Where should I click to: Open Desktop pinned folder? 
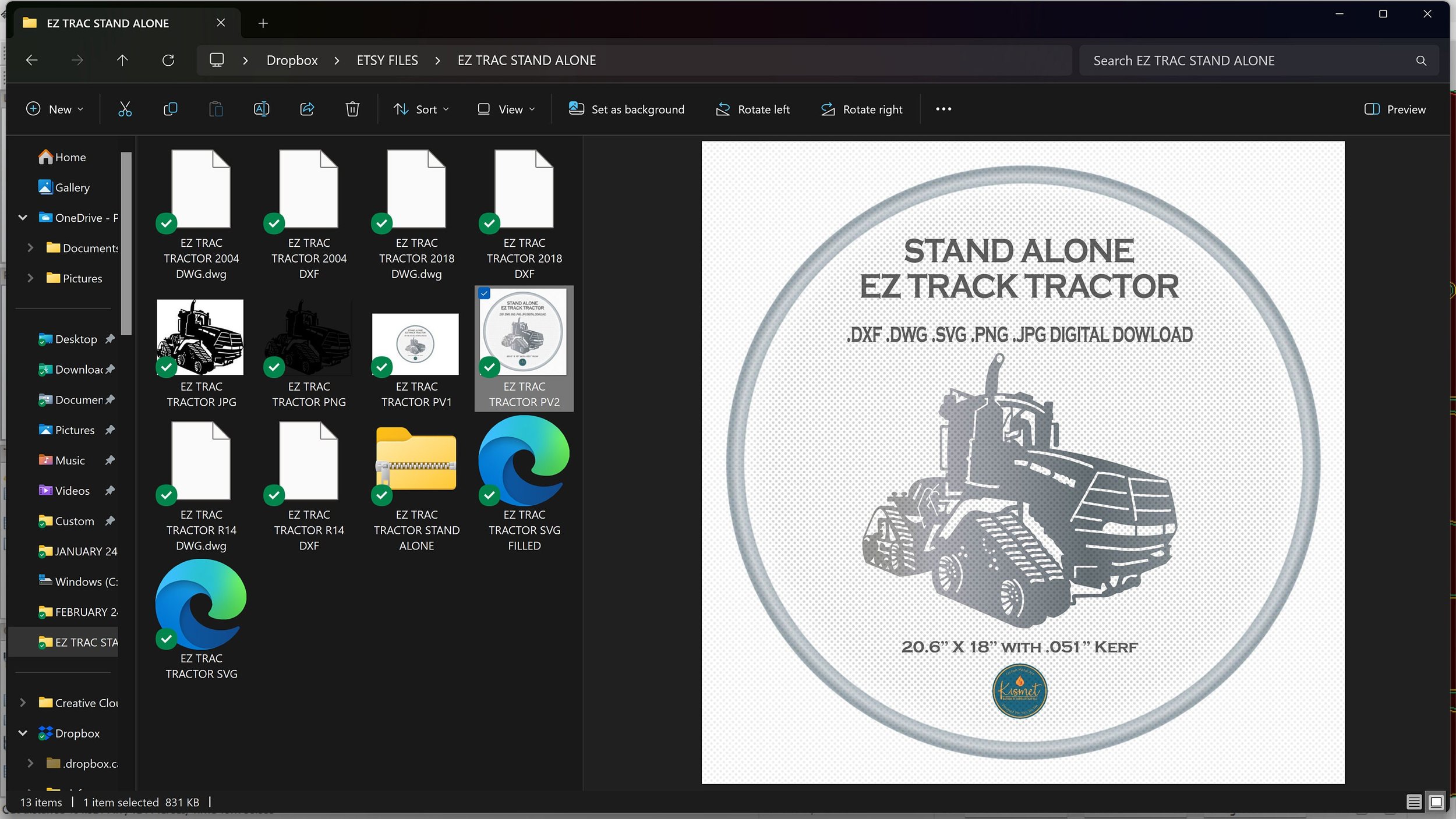76,339
